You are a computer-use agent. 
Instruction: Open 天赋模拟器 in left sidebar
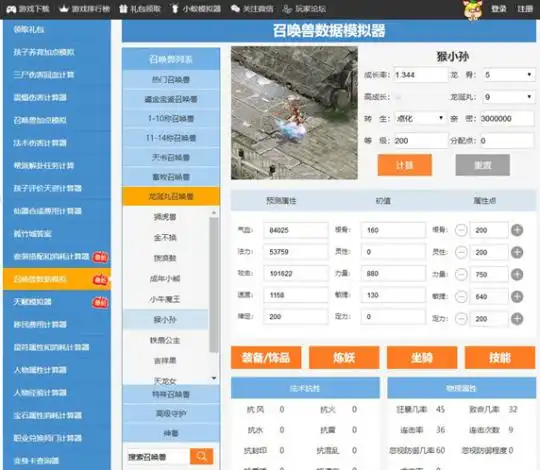pos(32,302)
